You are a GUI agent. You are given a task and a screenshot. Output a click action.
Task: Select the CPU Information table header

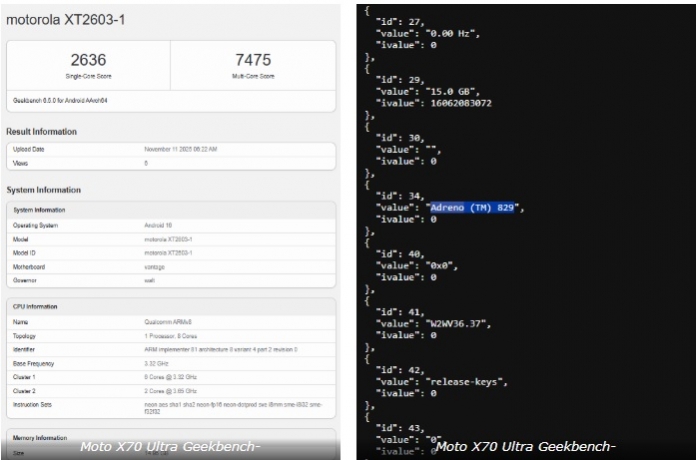38,308
